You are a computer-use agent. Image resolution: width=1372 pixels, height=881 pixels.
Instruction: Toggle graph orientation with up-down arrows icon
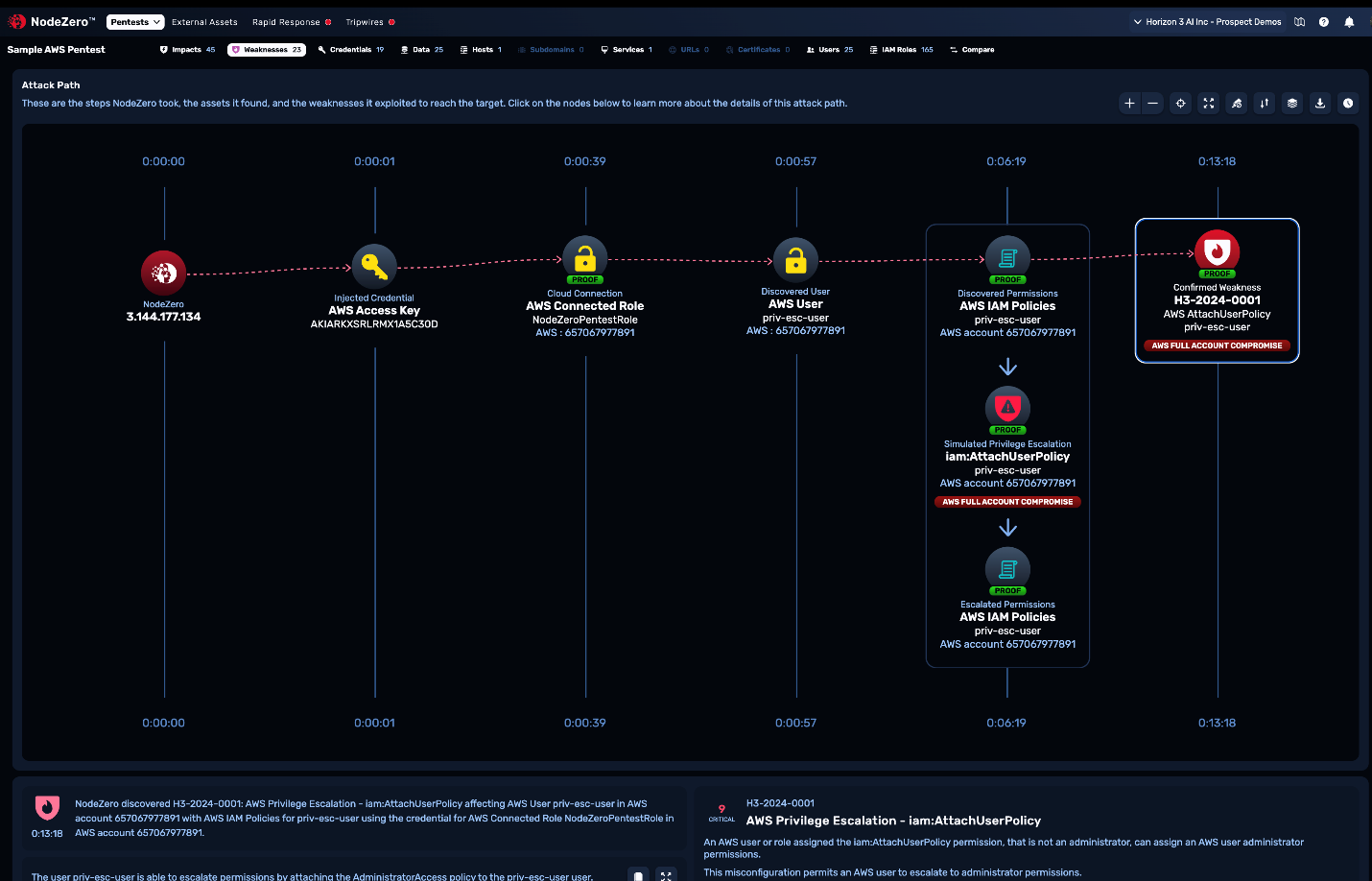tap(1265, 104)
